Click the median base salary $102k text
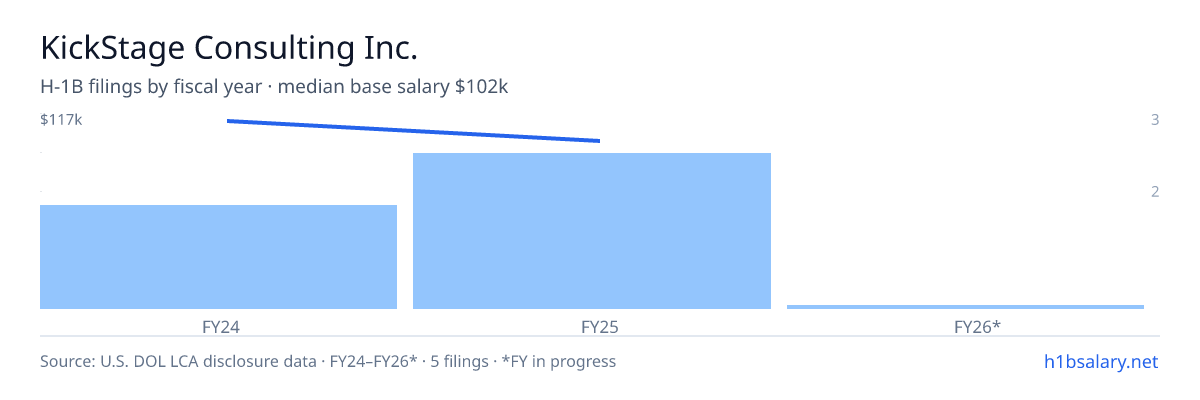Image resolution: width=1200 pixels, height=400 pixels. (x=393, y=87)
